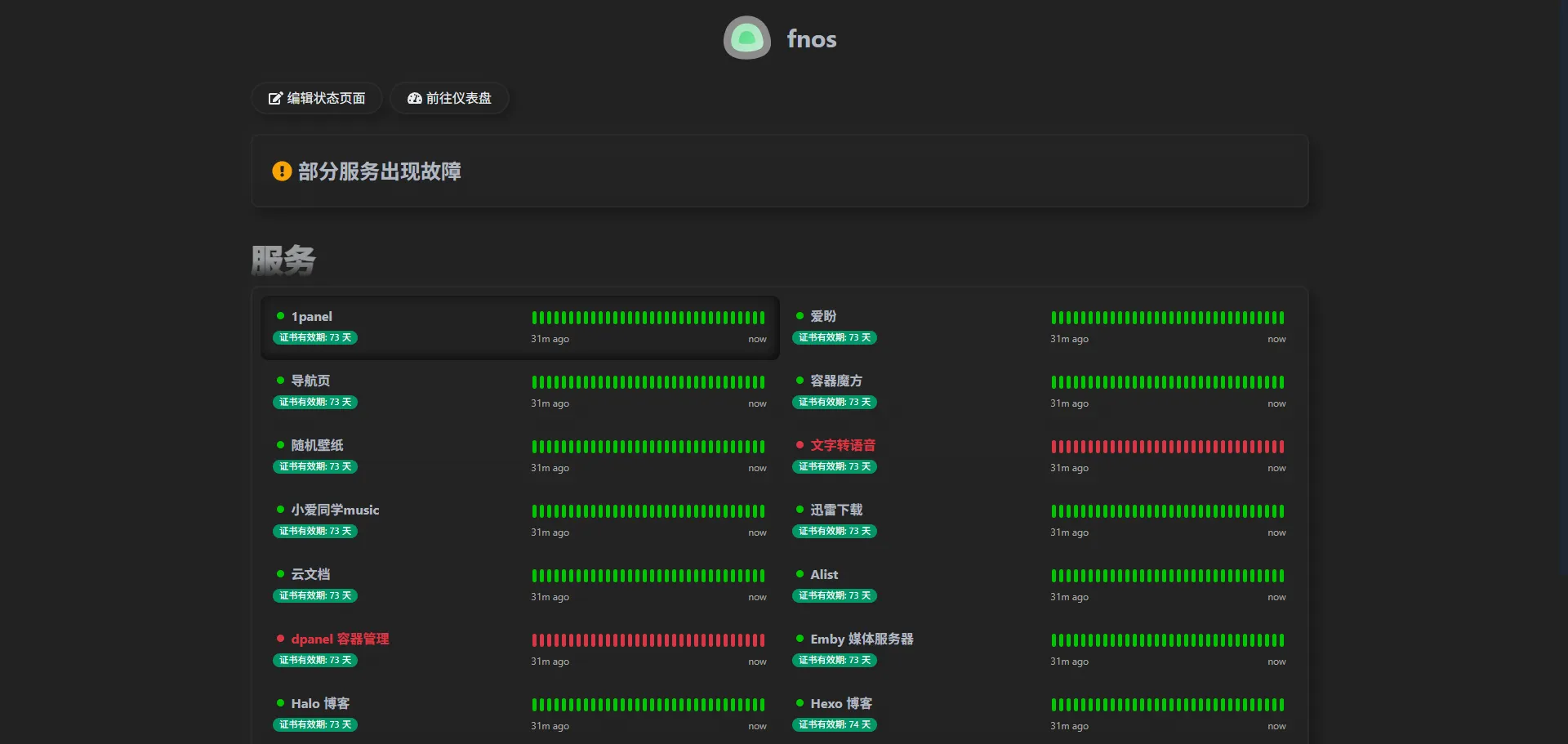Click the red heartbeat bar for 文字转语音
The width and height of the screenshot is (1568, 744).
tap(1167, 447)
